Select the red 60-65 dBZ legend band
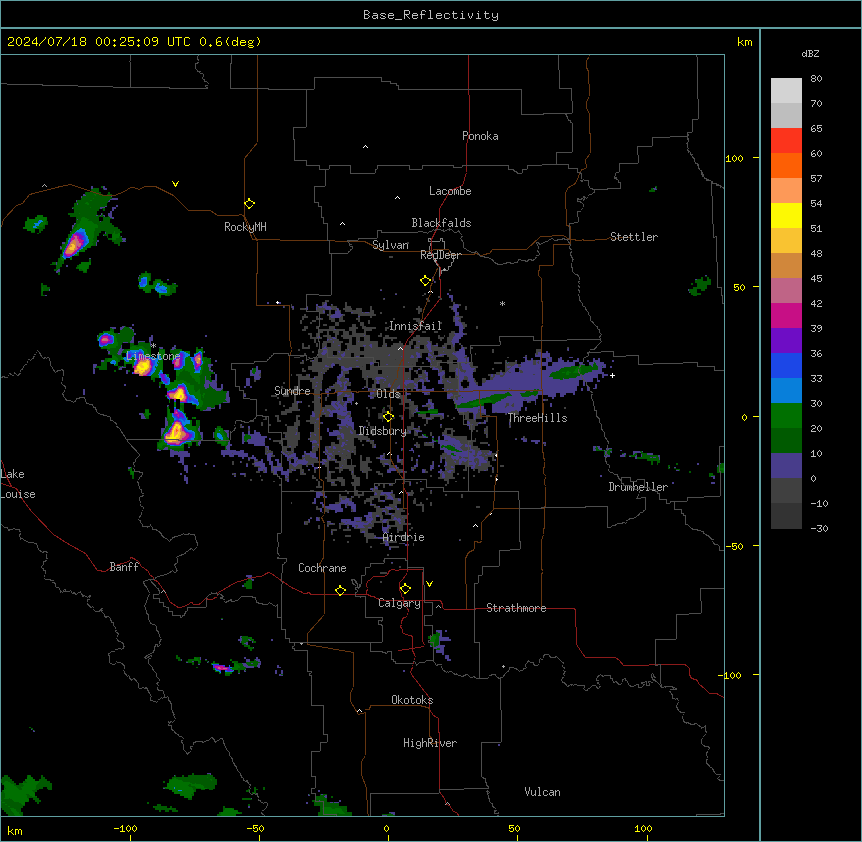 [x=786, y=141]
